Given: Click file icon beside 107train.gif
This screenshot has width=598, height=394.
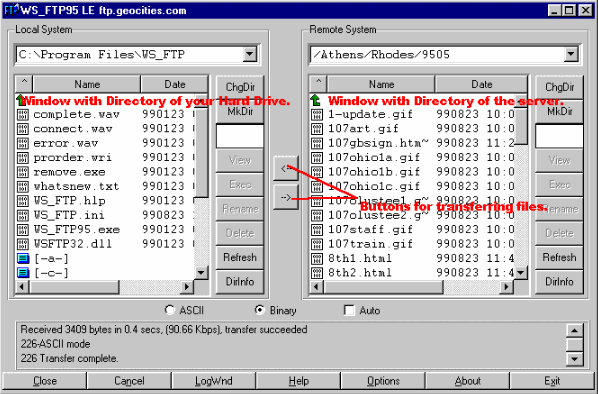Looking at the screenshot, I should (317, 244).
